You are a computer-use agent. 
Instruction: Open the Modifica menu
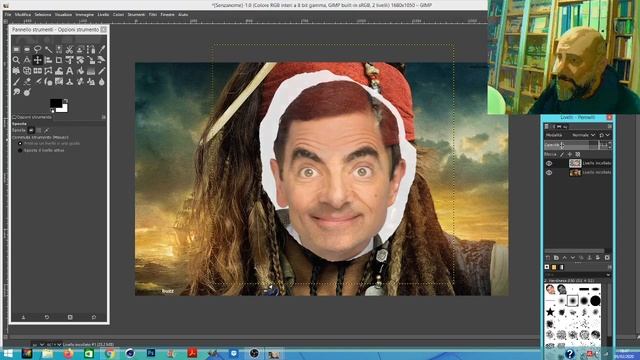pos(23,14)
